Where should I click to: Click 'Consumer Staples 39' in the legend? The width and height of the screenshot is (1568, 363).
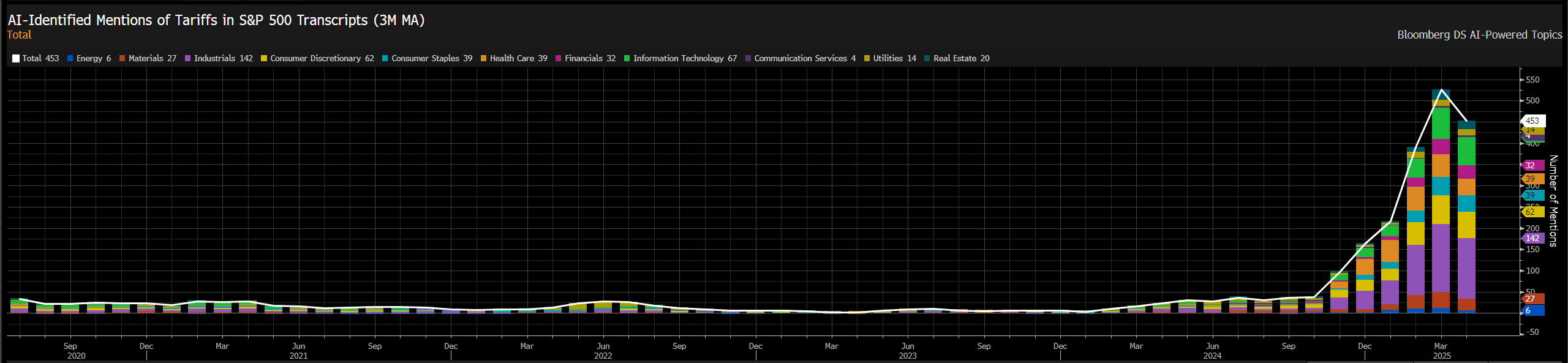coord(432,59)
